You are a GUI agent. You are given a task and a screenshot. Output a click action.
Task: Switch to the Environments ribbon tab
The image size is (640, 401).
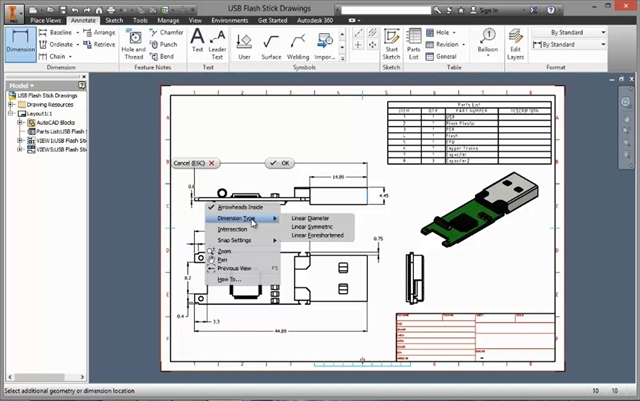point(230,20)
